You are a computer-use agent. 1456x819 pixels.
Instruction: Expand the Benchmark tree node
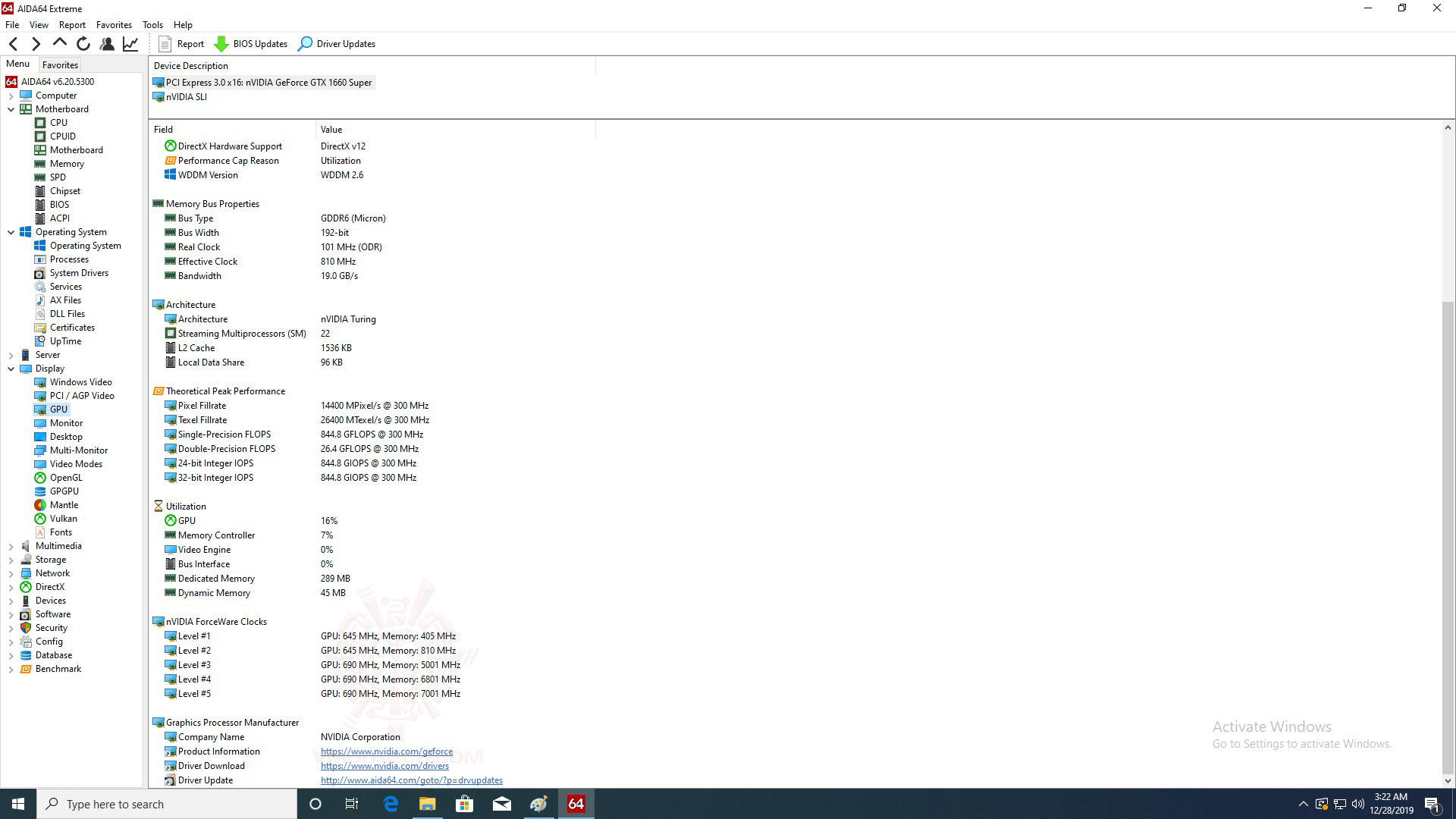11,669
